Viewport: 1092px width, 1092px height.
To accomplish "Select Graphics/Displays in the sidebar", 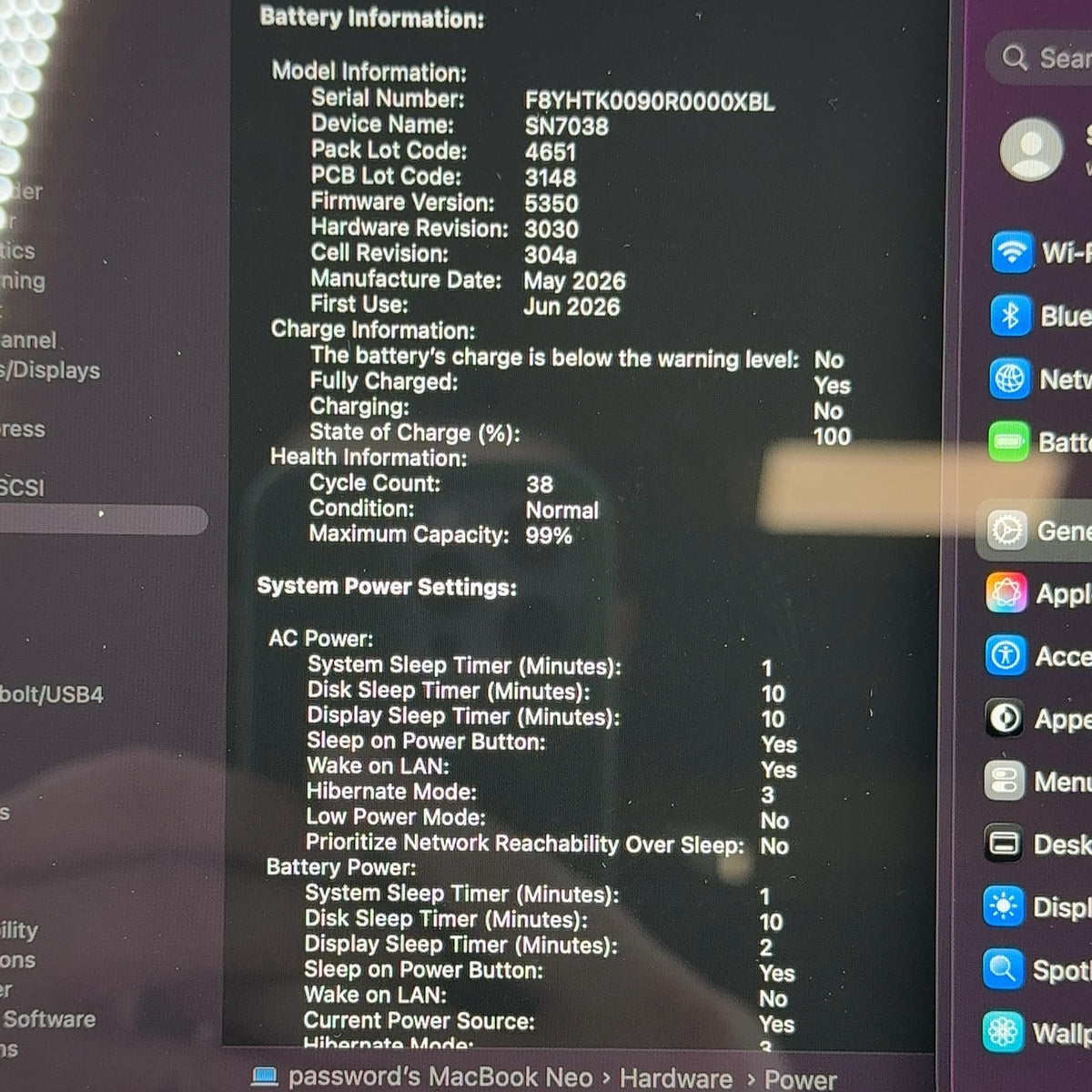I will [x=50, y=370].
